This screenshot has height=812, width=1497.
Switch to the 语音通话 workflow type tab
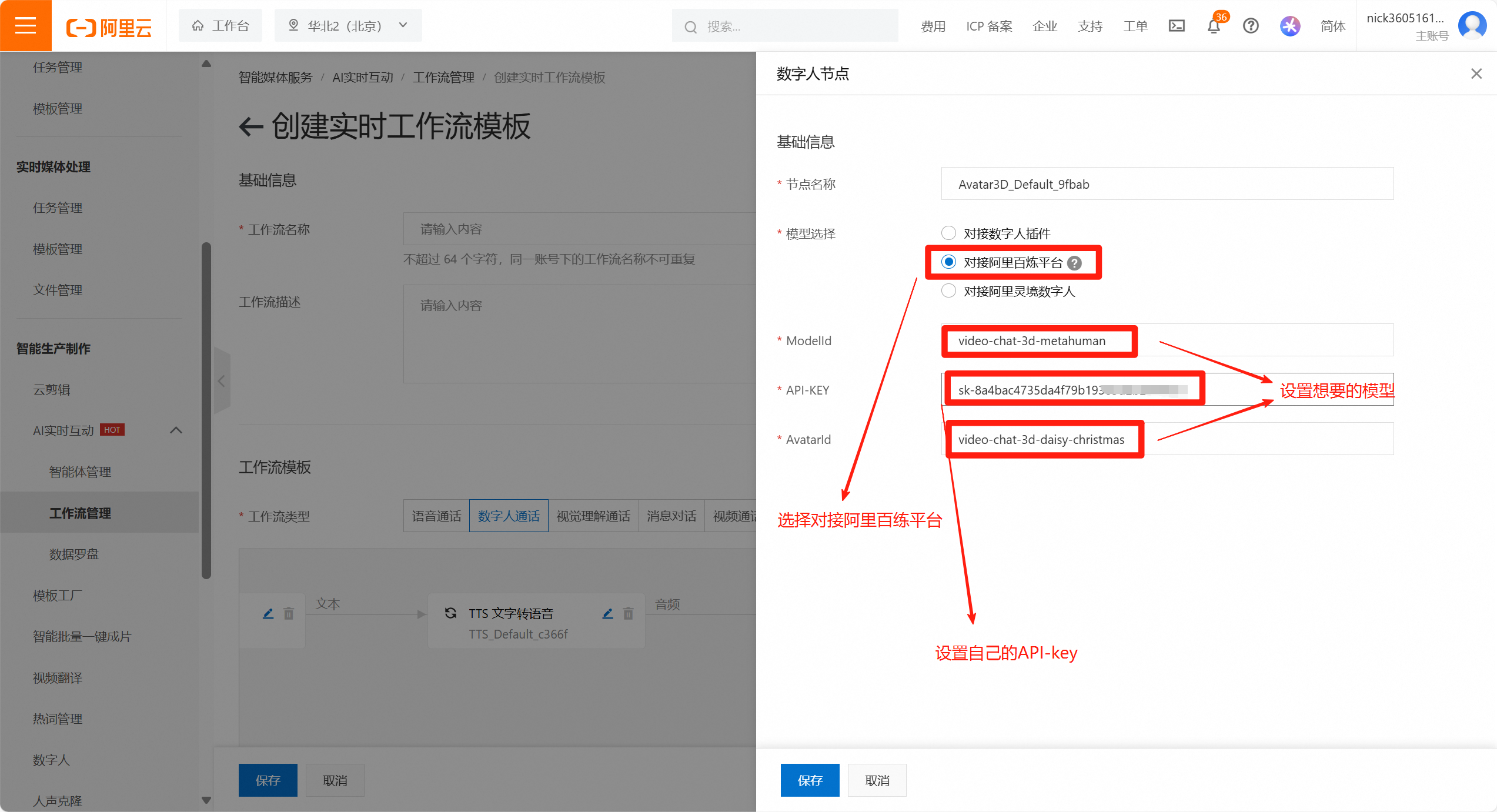click(436, 516)
